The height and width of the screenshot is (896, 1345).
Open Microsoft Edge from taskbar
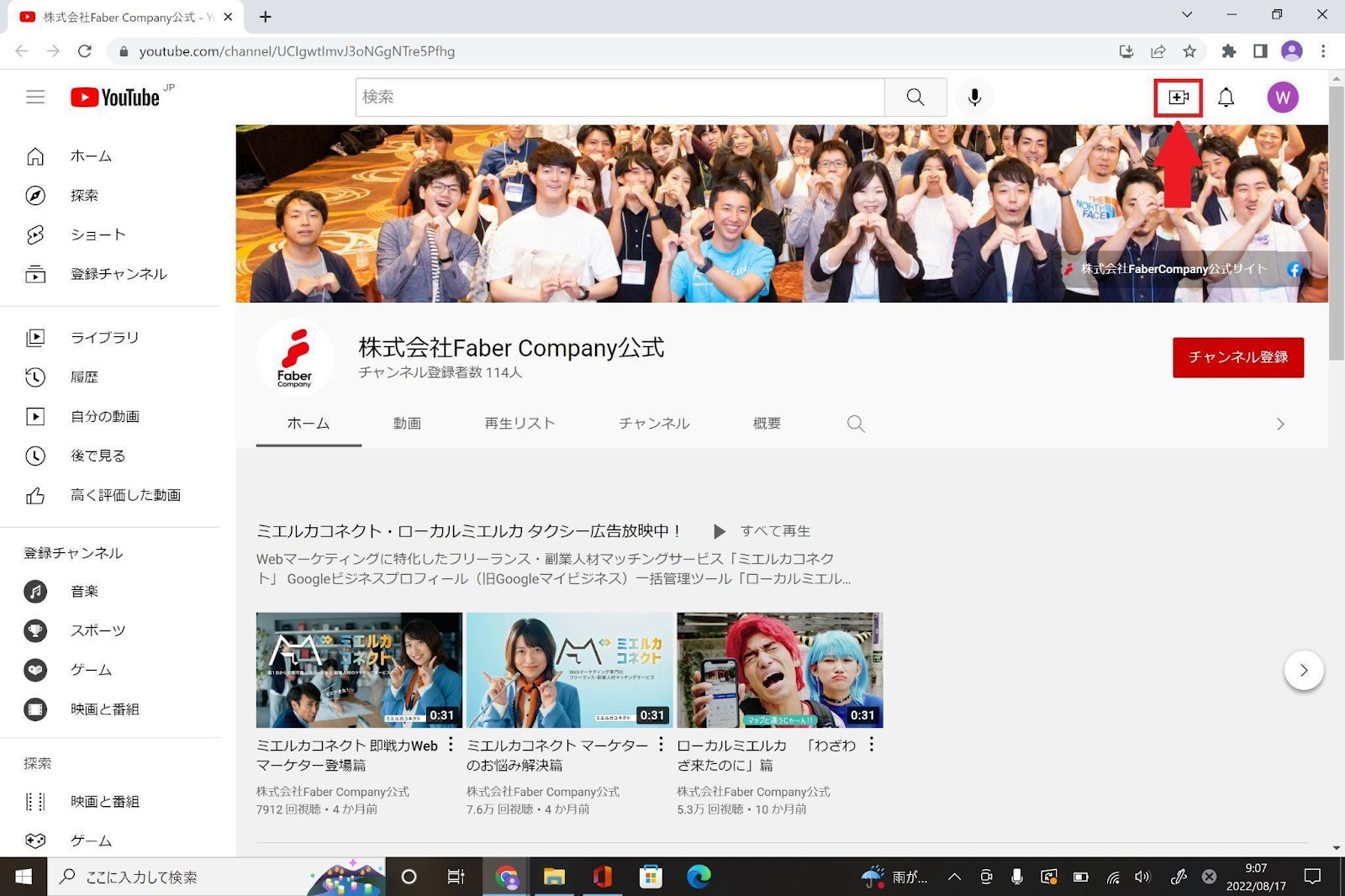[699, 877]
